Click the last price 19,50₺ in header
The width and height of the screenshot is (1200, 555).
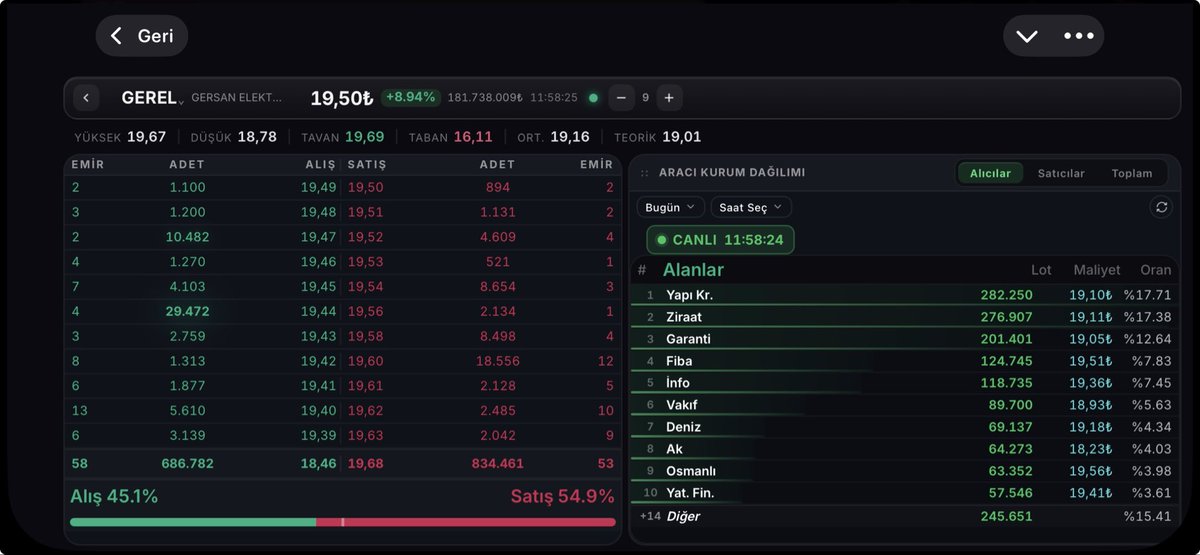coord(341,98)
